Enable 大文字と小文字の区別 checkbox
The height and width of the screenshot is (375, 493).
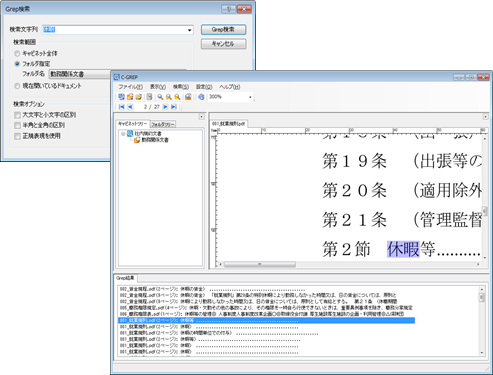17,115
